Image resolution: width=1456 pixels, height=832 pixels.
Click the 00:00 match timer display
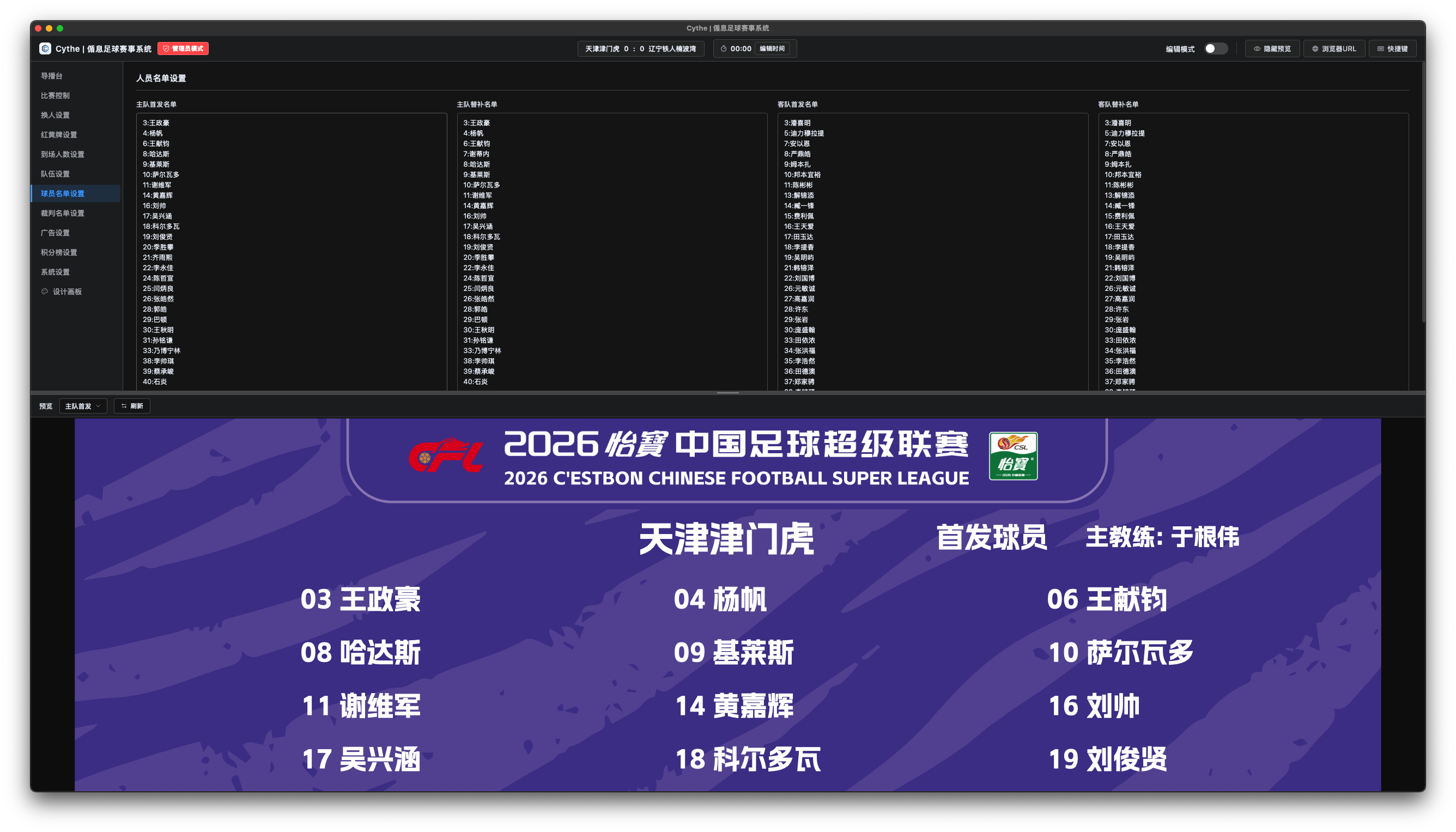click(x=741, y=48)
